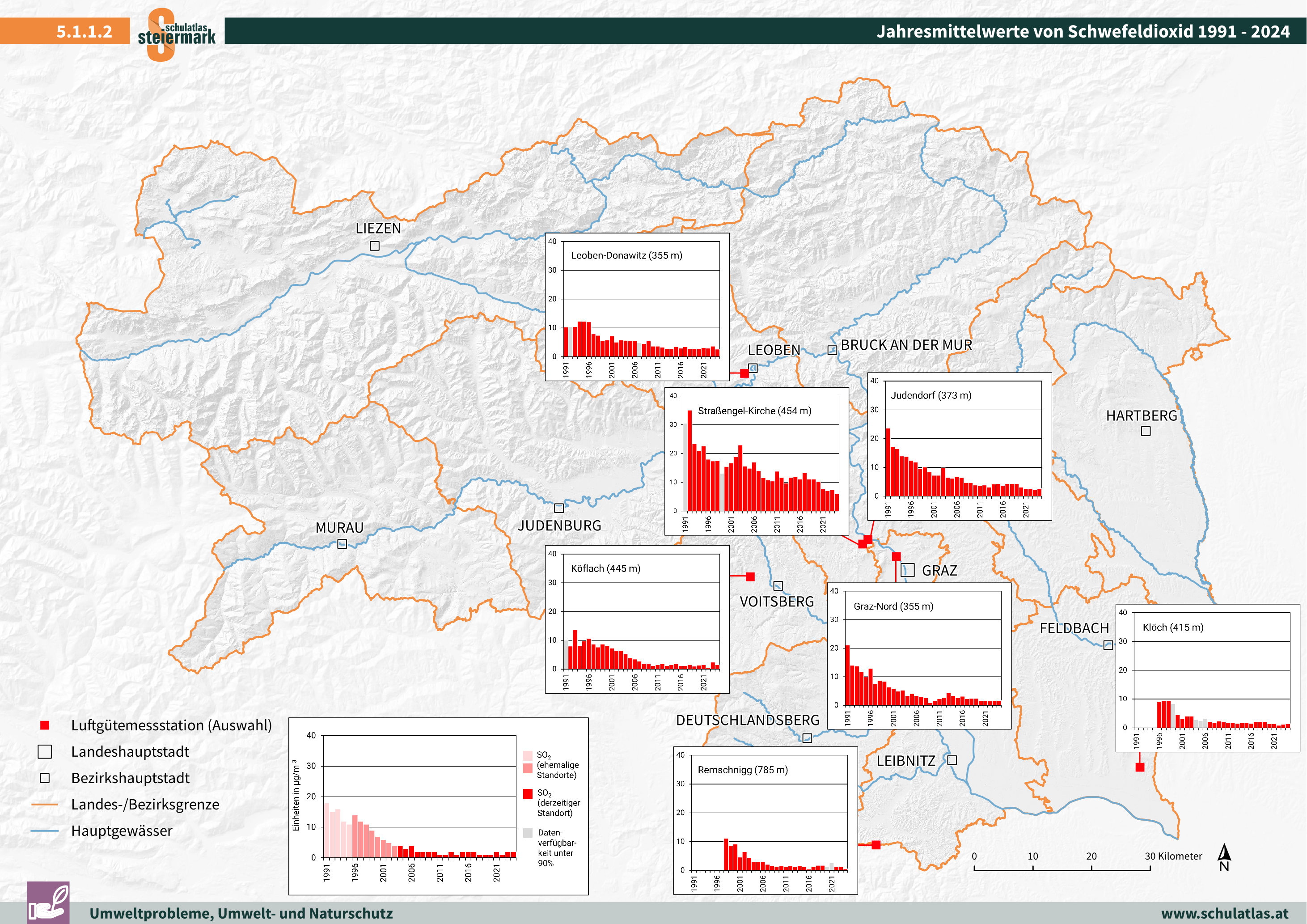Click the red SO2 derzeitiger Standort swatch
Screen dimensions: 1307x924
coord(528,793)
